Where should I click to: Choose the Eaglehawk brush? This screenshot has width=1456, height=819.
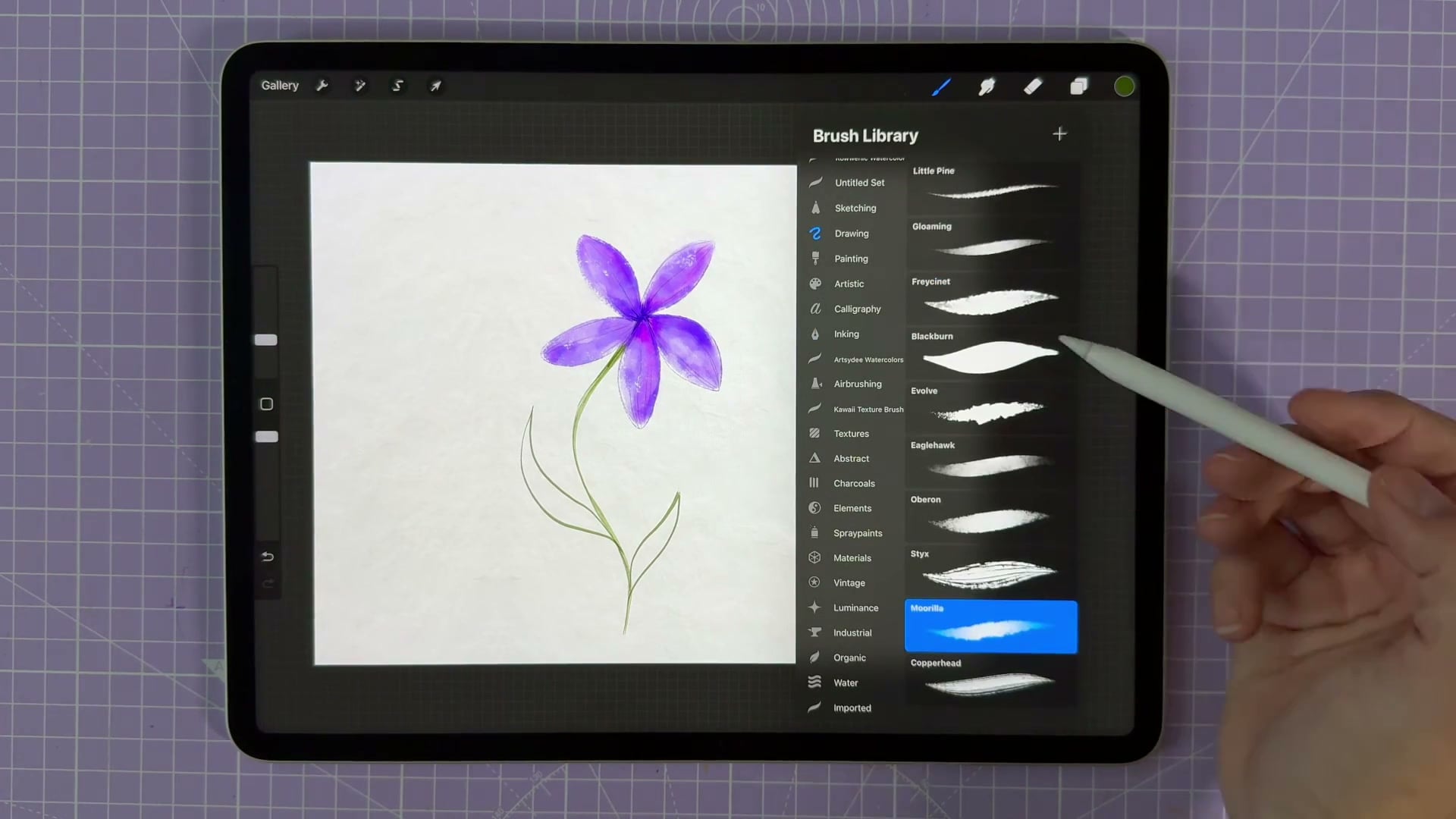(x=991, y=463)
